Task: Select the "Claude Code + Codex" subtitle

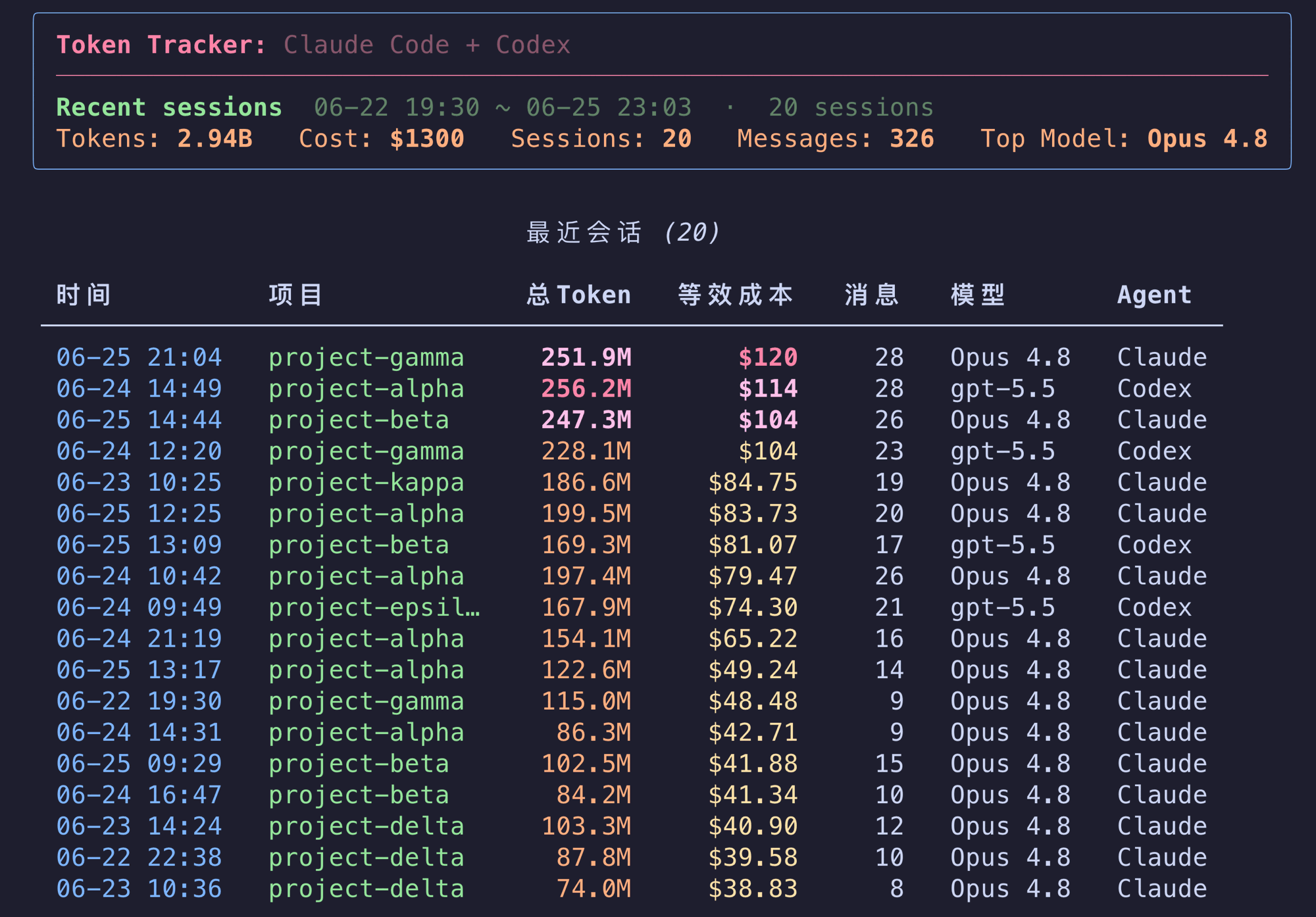Action: 427,45
